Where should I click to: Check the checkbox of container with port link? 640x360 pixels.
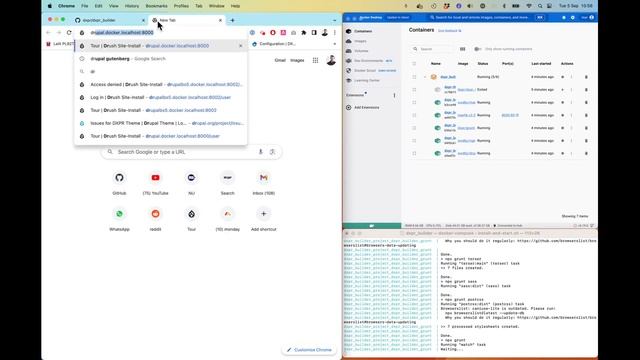[414, 115]
